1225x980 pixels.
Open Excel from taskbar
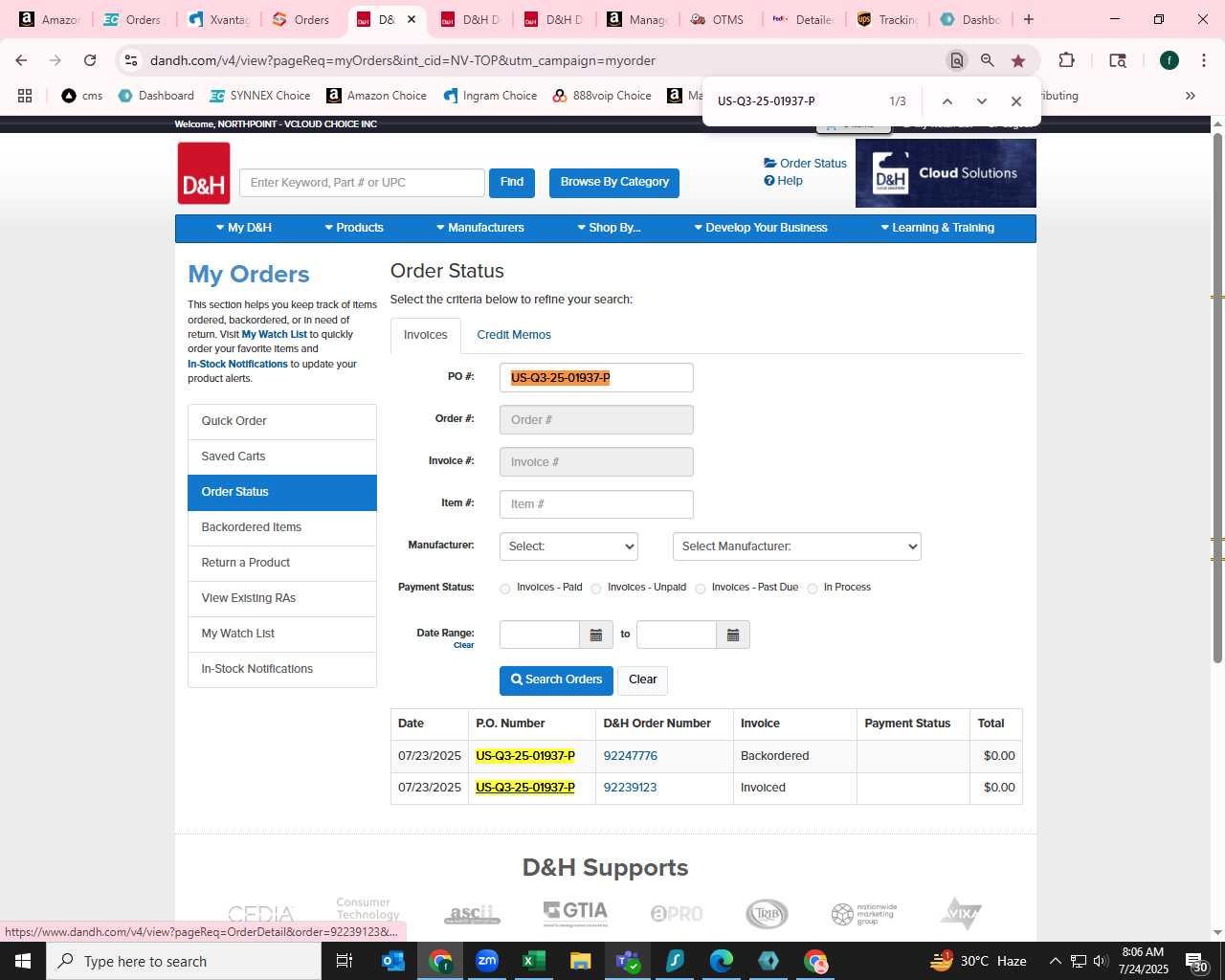[534, 961]
